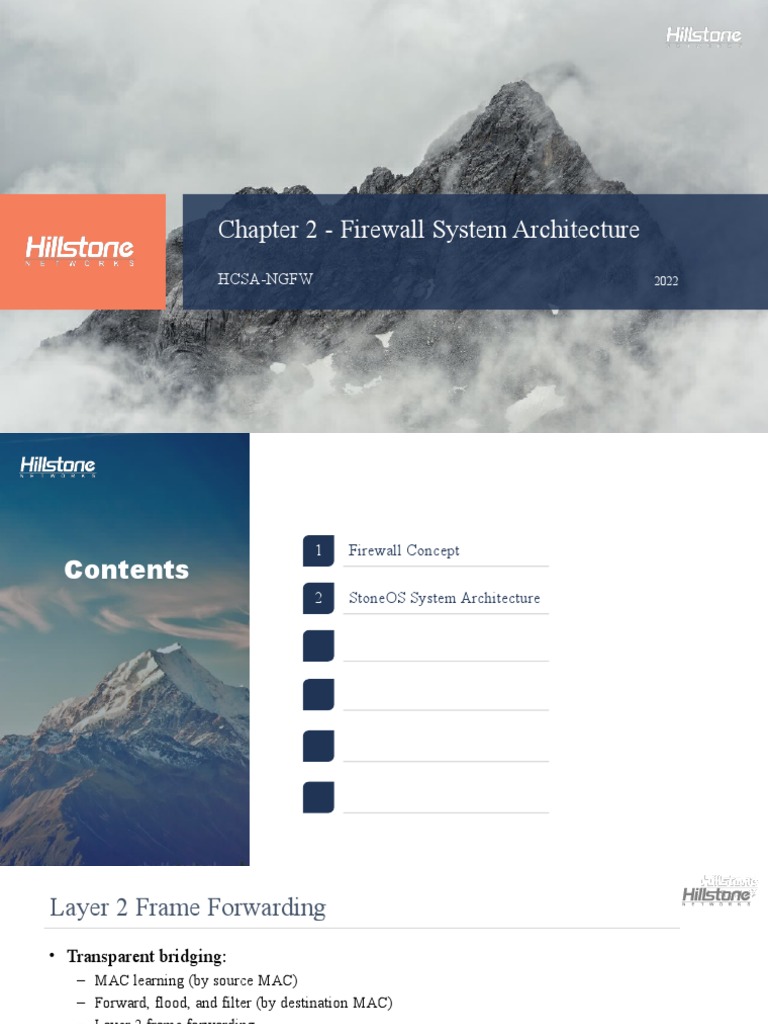The image size is (768, 1024).
Task: Click the fourth empty blue contents box
Action: tap(318, 694)
